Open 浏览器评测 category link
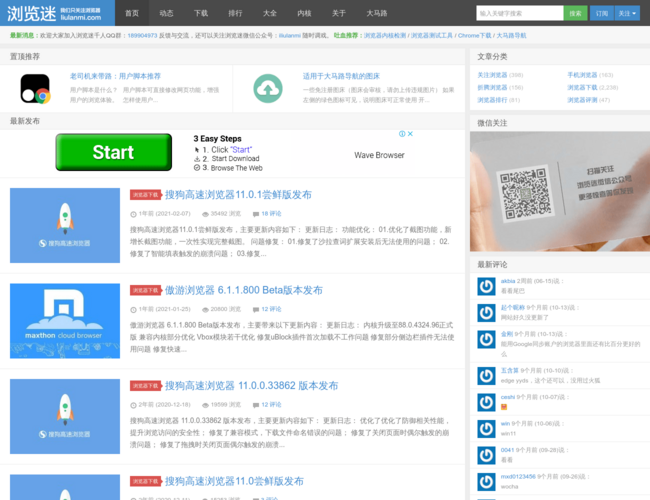Viewport: 650px width, 500px height. 582,100
